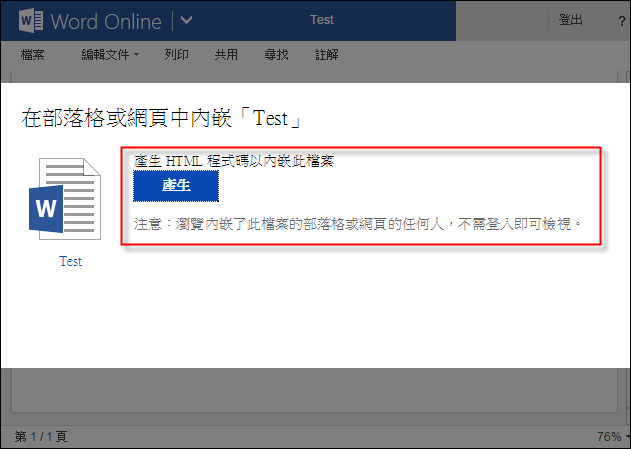Click the Test document title in header

click(322, 20)
